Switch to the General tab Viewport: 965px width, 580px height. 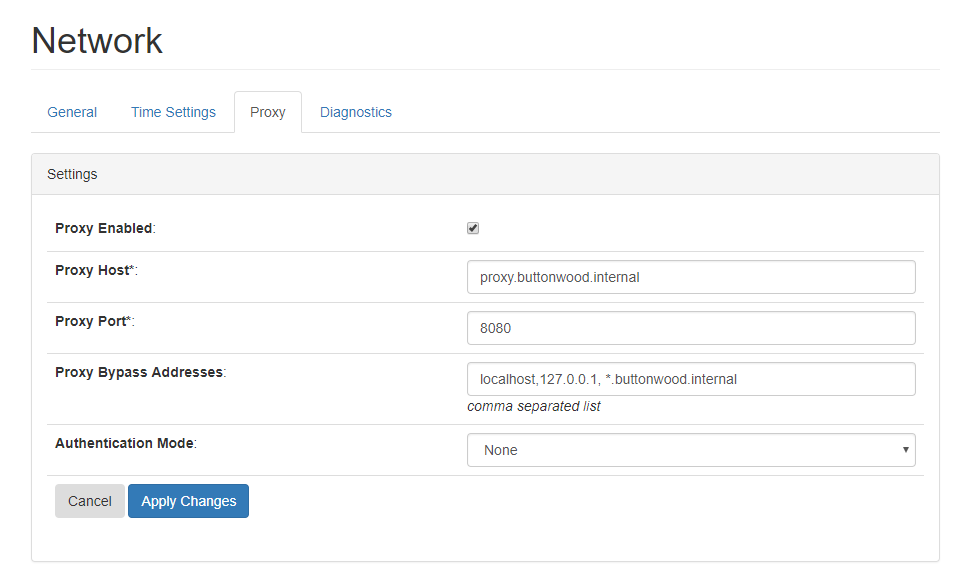pos(72,112)
